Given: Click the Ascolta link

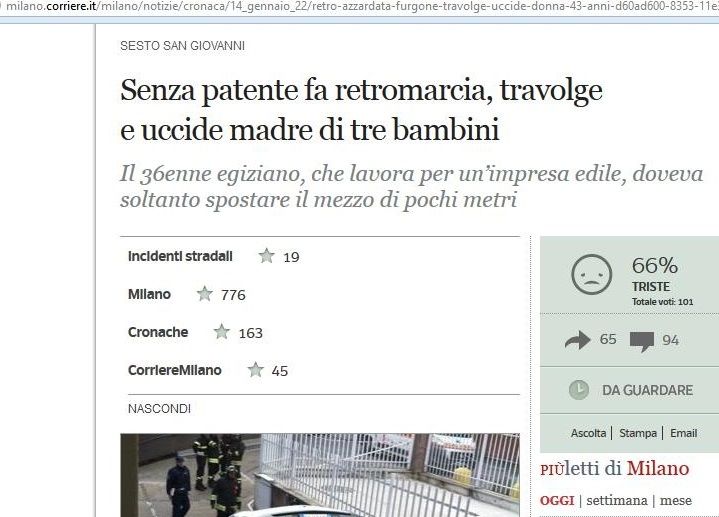Looking at the screenshot, I should pos(588,433).
